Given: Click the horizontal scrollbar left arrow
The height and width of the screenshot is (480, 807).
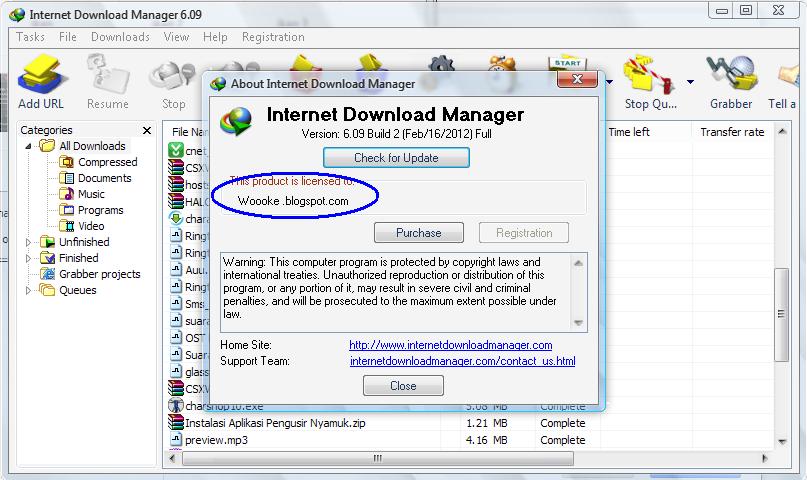Looking at the screenshot, I should click(x=173, y=458).
